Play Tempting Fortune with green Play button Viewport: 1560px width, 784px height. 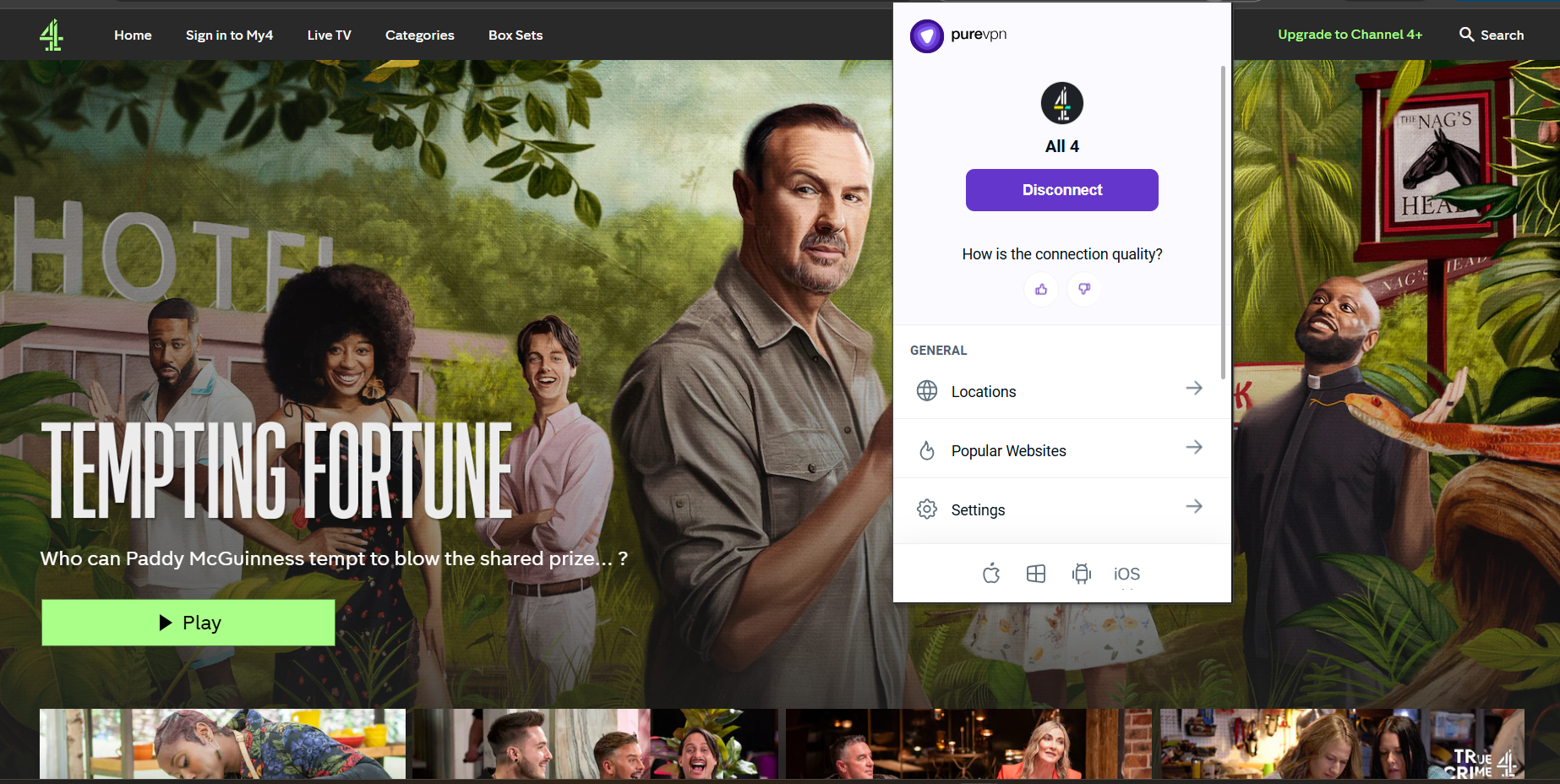pyautogui.click(x=188, y=623)
